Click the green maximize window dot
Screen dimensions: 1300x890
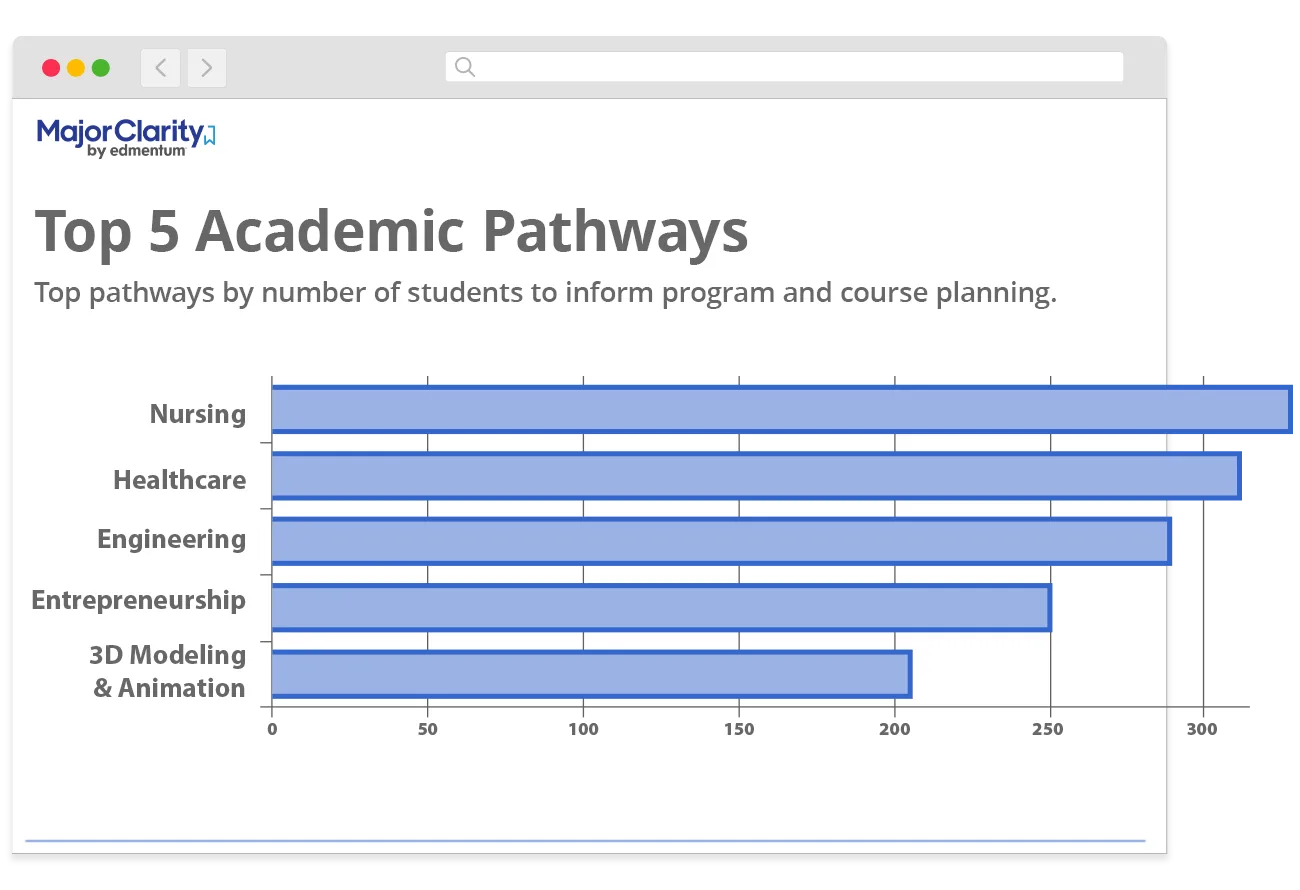[x=101, y=68]
